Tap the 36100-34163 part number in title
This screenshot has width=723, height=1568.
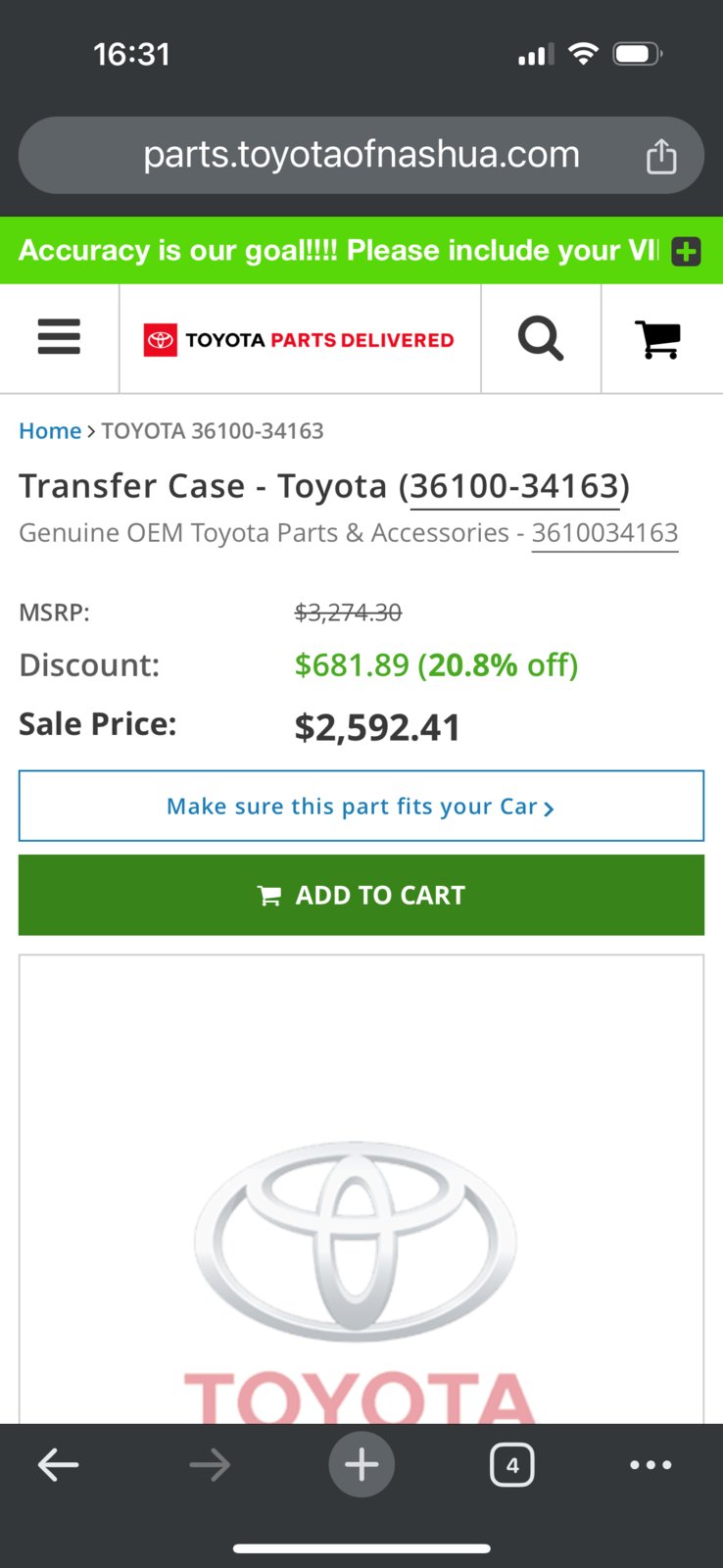coord(514,486)
